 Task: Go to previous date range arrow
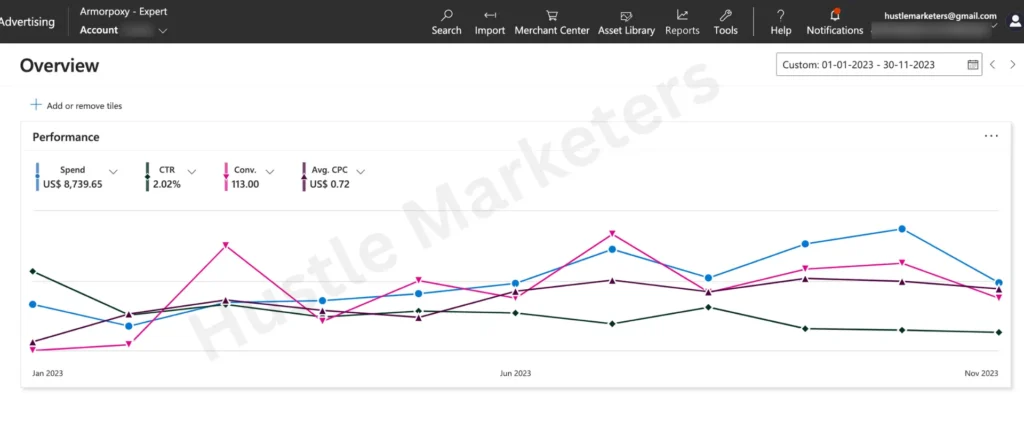pyautogui.click(x=993, y=65)
